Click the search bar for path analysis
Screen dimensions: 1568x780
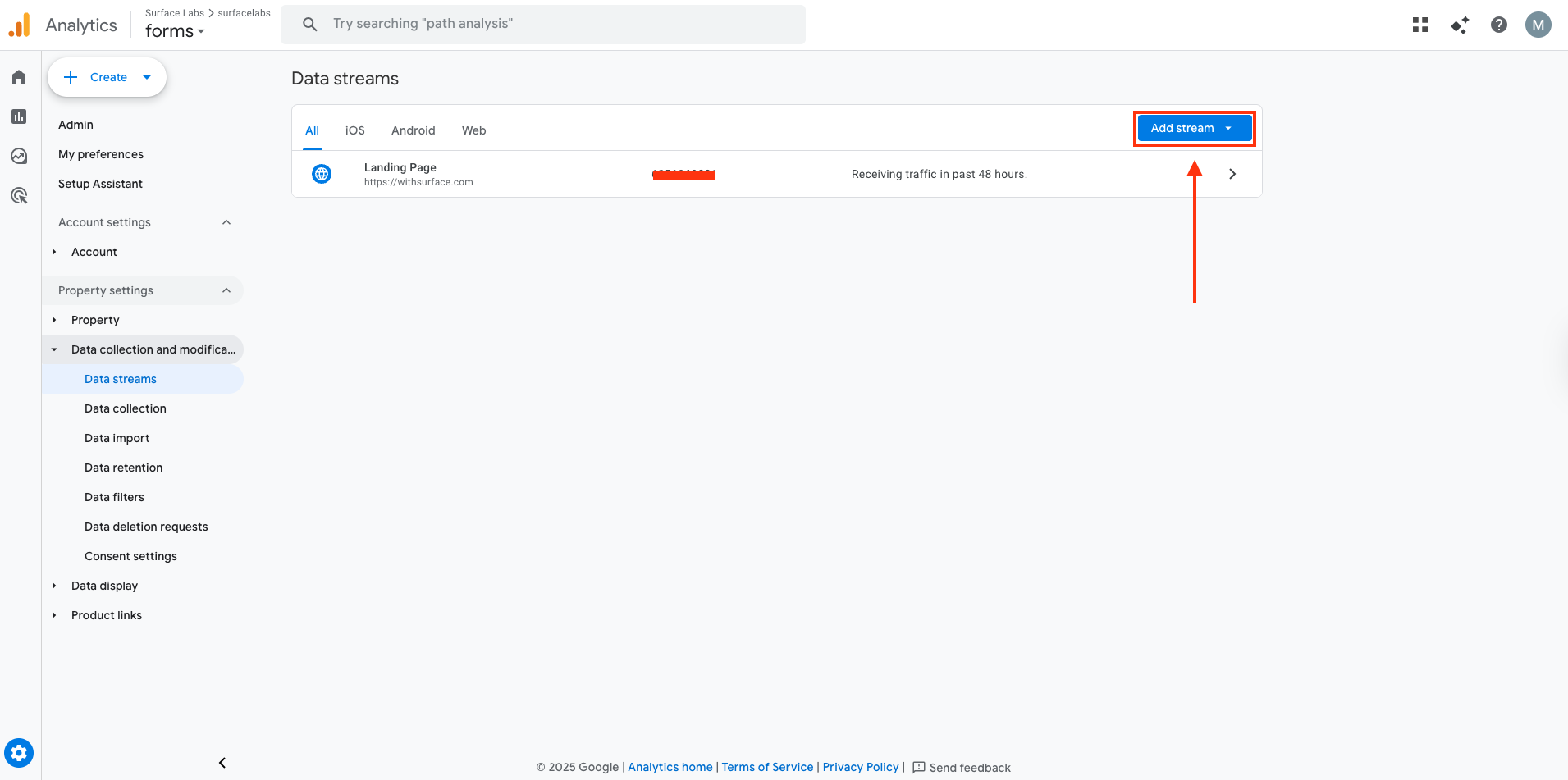click(x=543, y=24)
